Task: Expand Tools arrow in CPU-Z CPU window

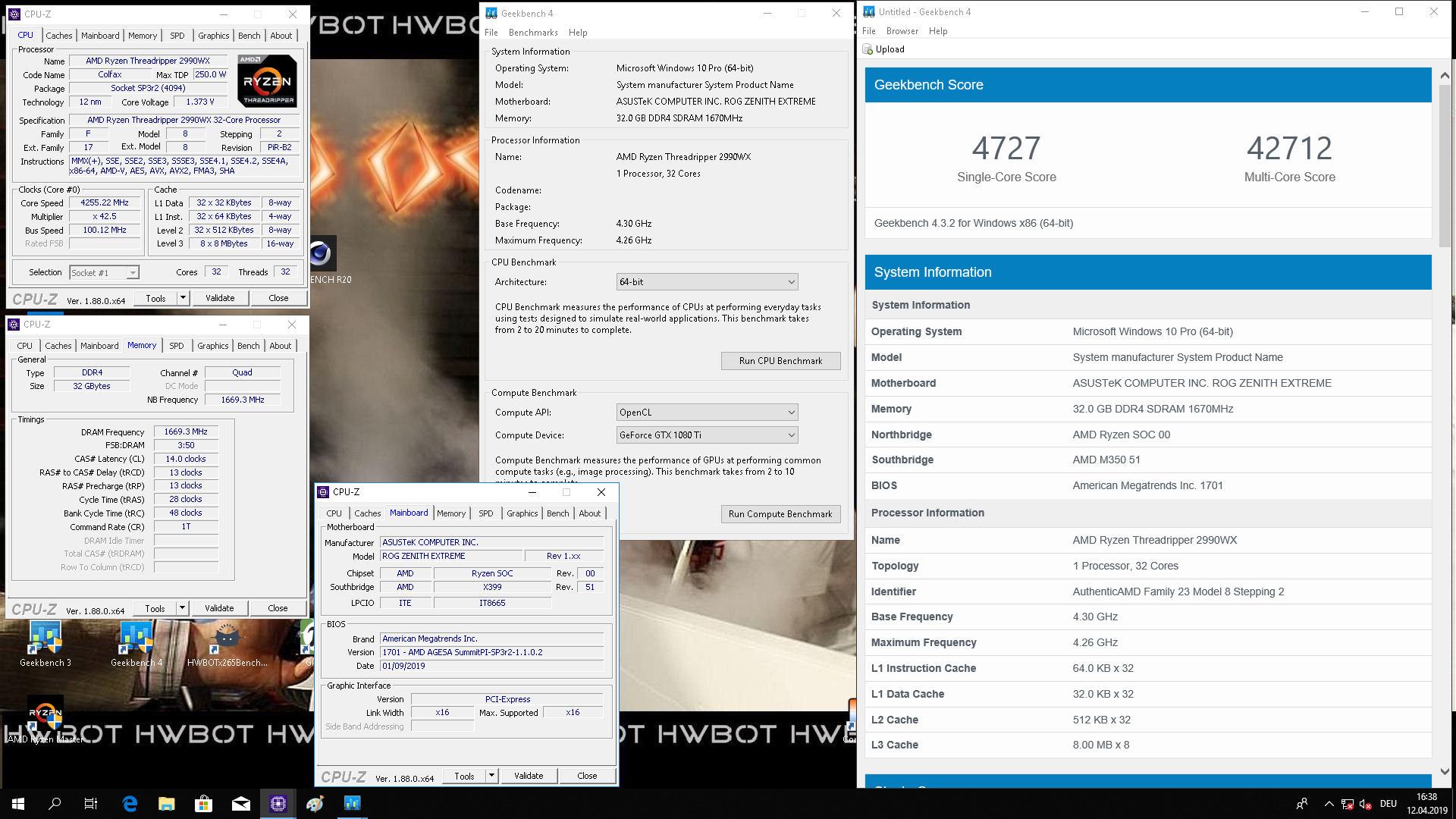Action: click(183, 298)
